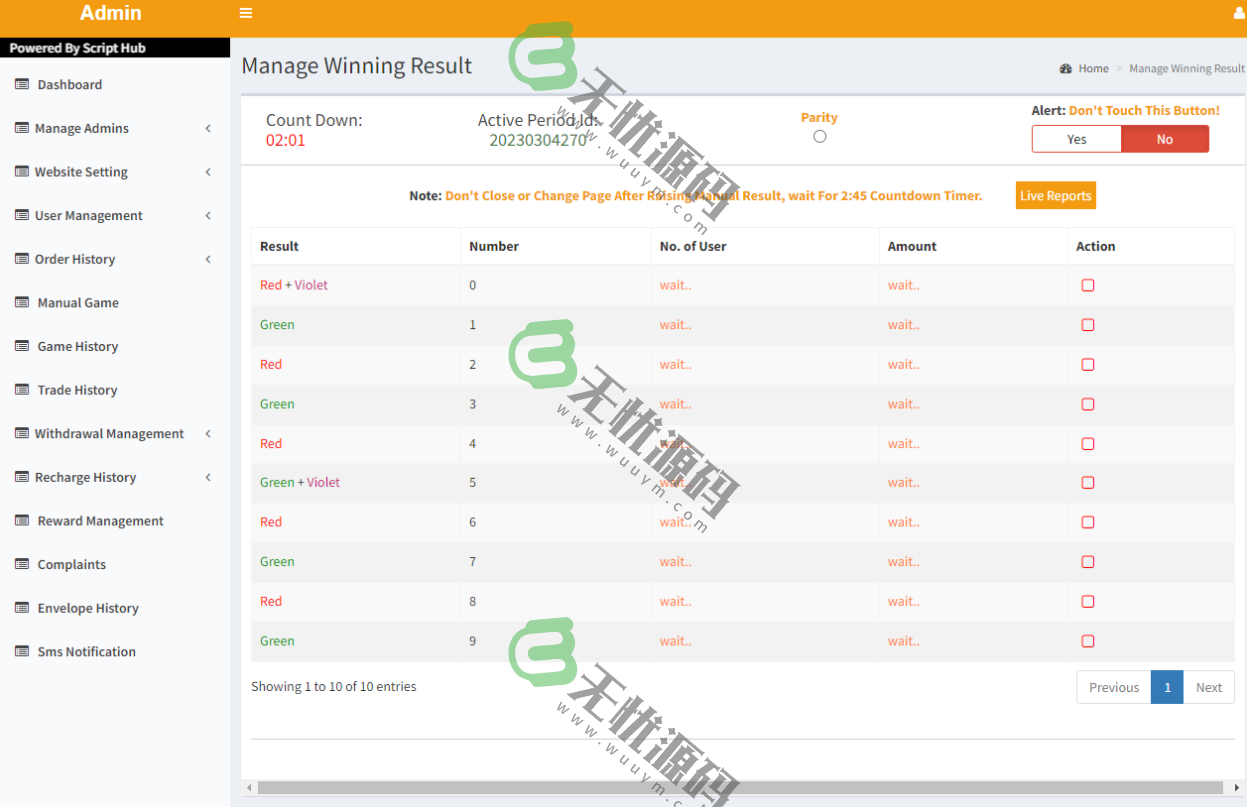The height and width of the screenshot is (807, 1247).
Task: Click the Complaints sidebar icon
Action: pos(22,564)
